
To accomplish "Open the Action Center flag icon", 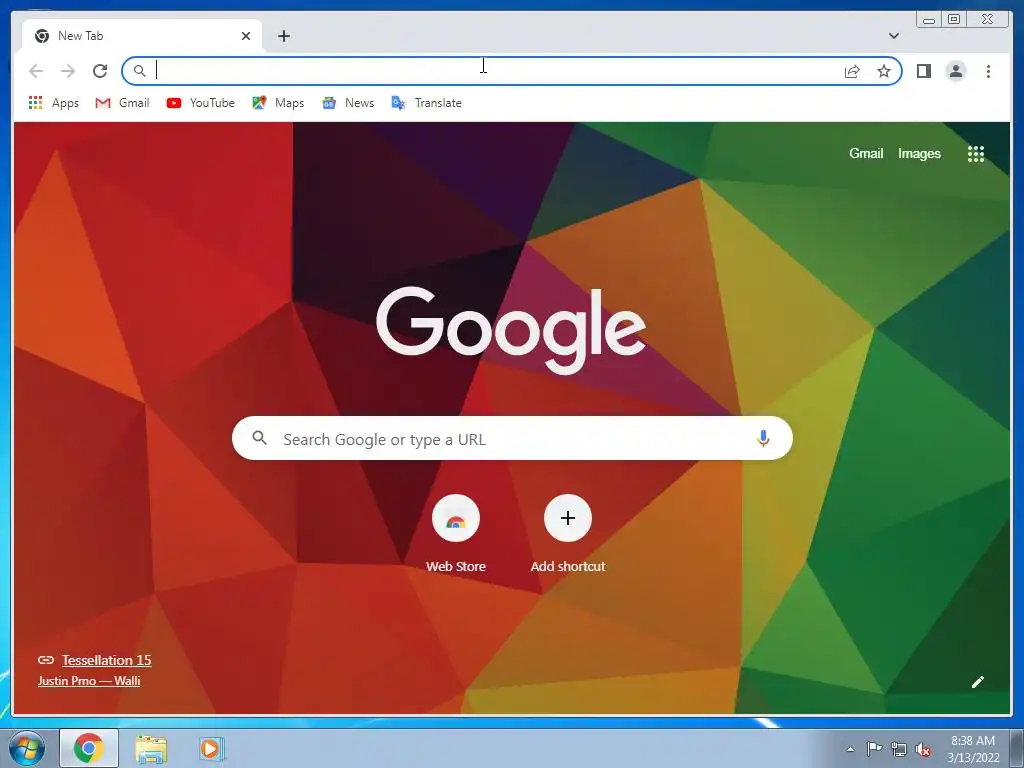I will click(874, 749).
